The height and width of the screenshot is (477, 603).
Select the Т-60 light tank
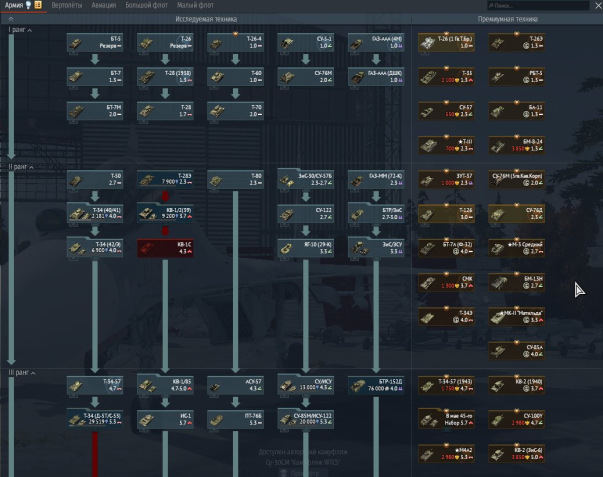pos(234,76)
